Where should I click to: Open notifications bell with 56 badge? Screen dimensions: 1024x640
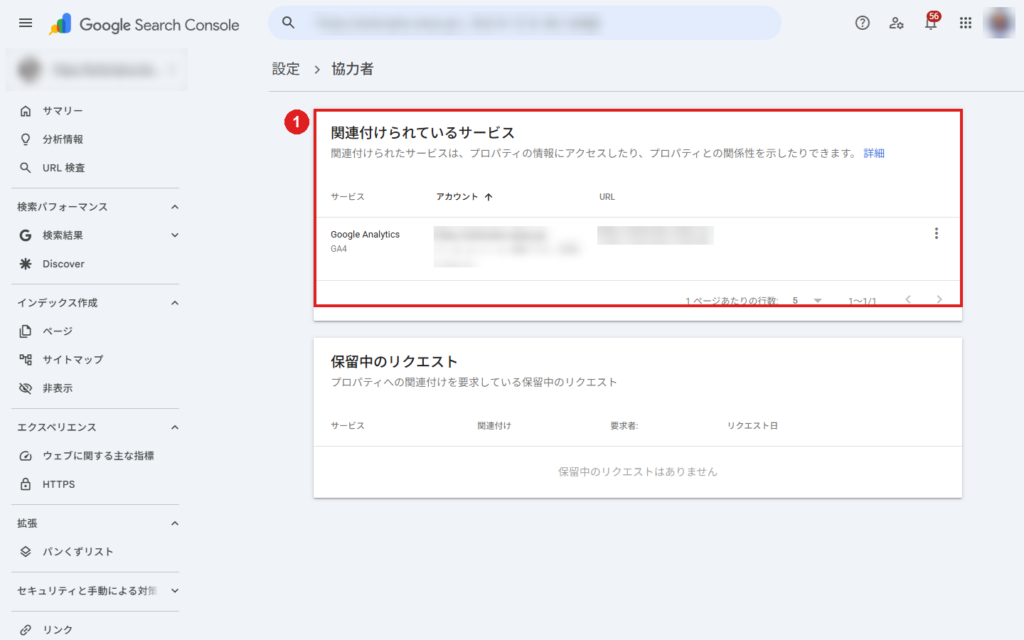931,22
